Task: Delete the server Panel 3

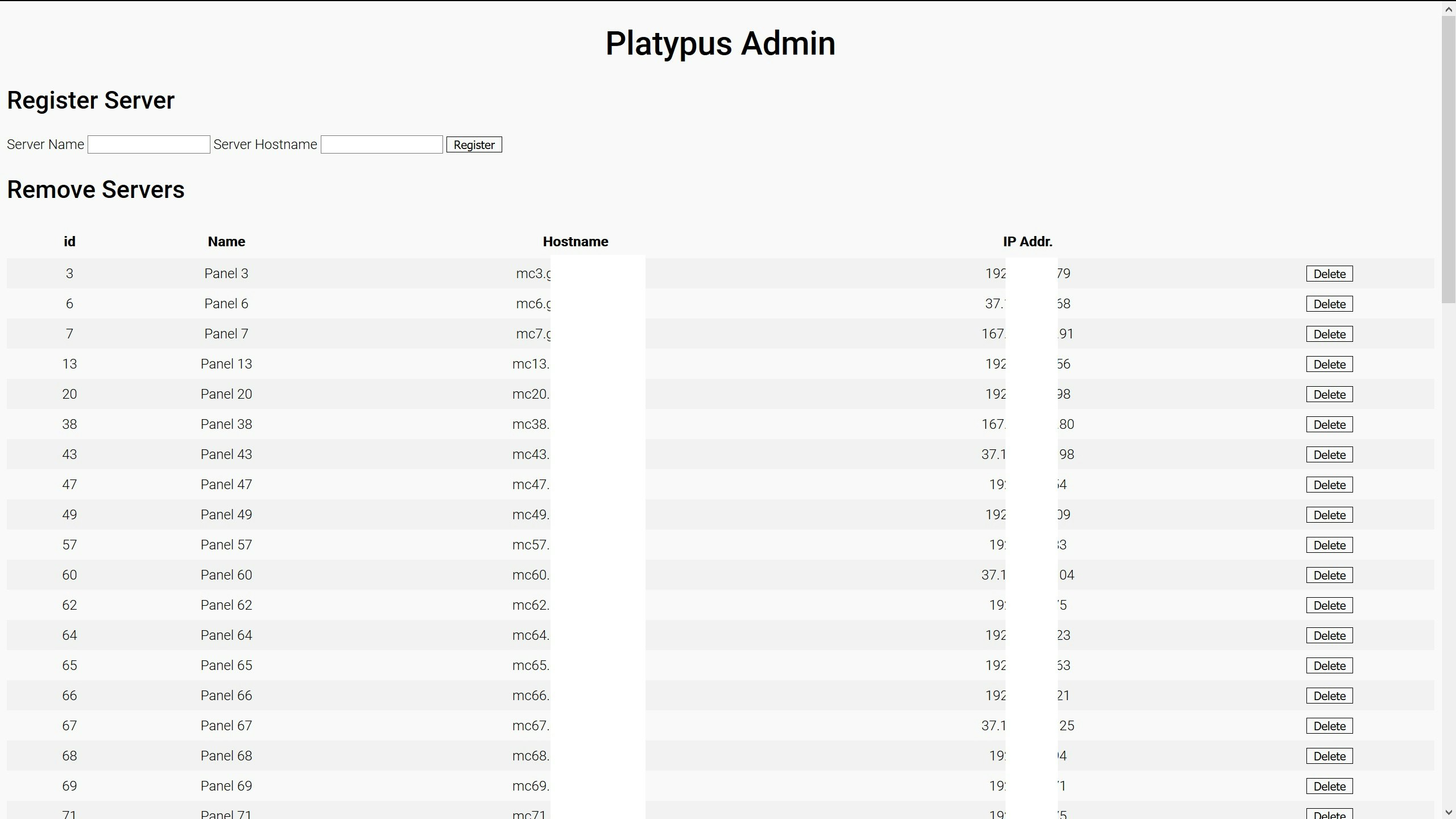Action: (1329, 273)
